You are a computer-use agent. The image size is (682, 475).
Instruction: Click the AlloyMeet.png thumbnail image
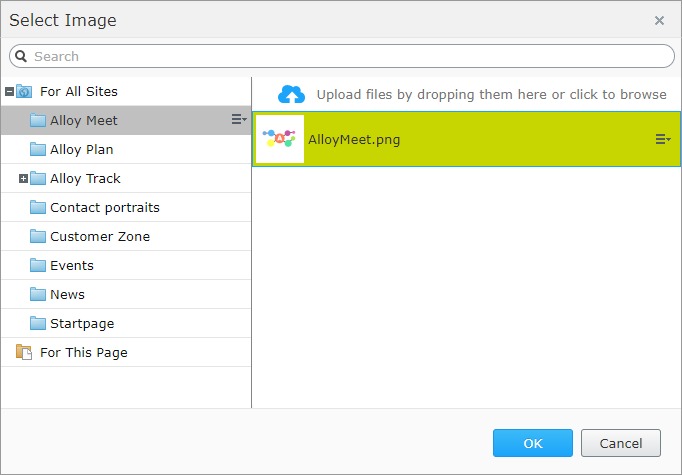pyautogui.click(x=282, y=139)
